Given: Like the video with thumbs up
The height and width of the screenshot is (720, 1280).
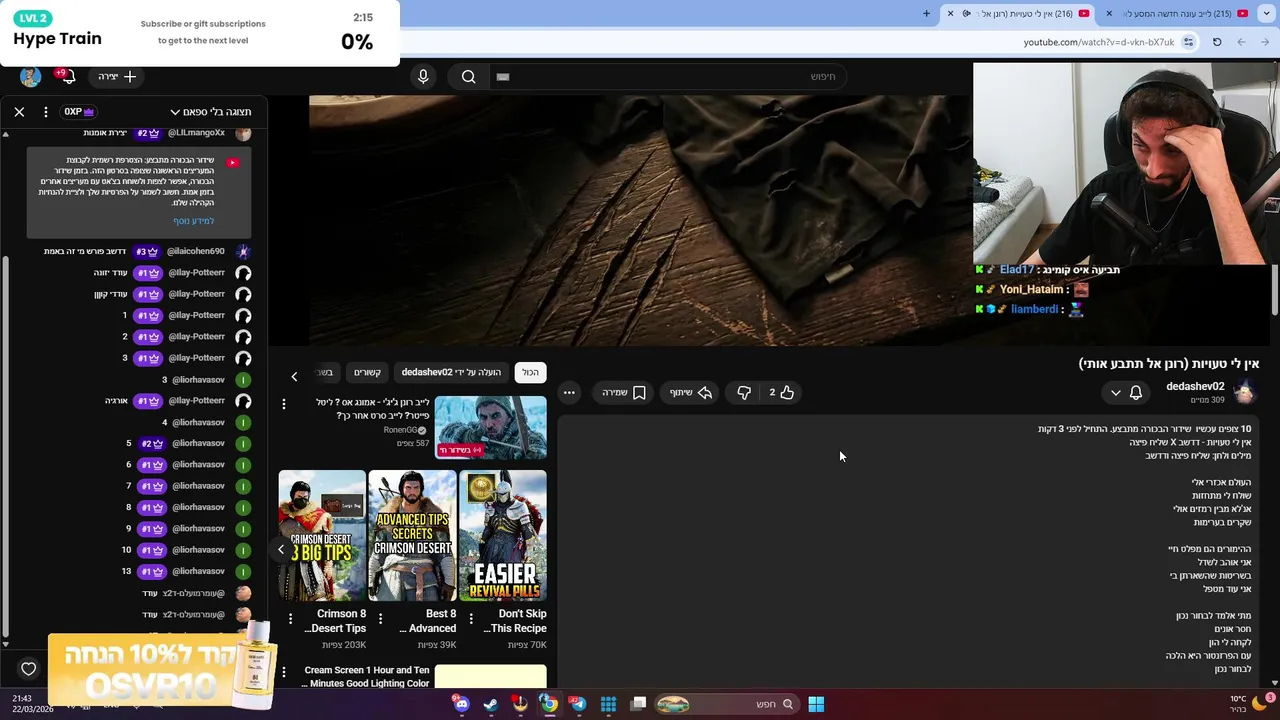Looking at the screenshot, I should point(781,393).
